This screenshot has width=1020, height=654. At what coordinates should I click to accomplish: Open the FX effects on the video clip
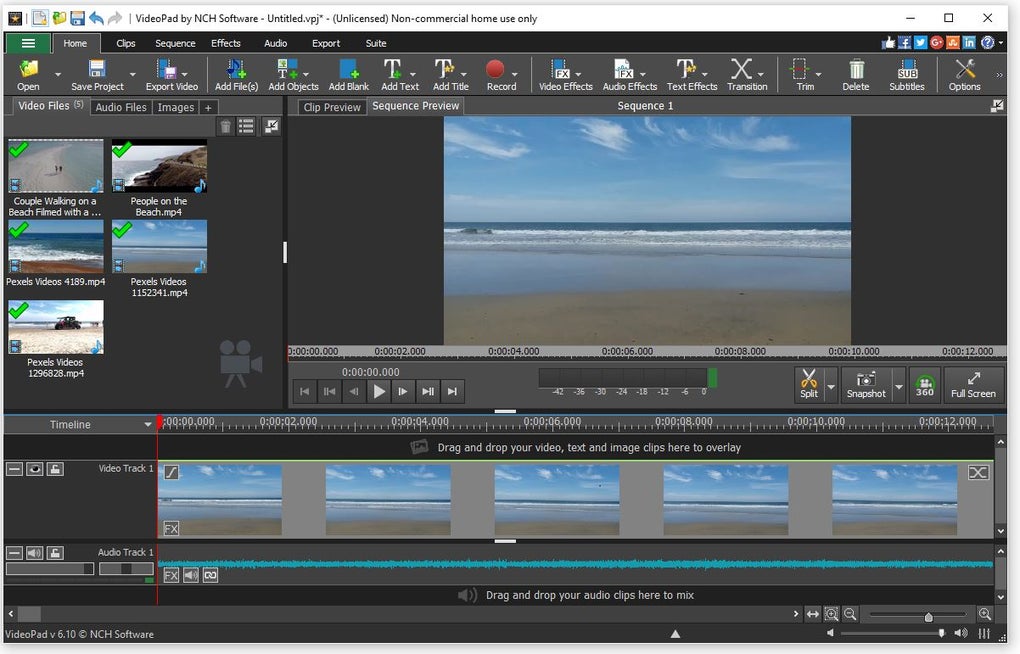pyautogui.click(x=171, y=528)
